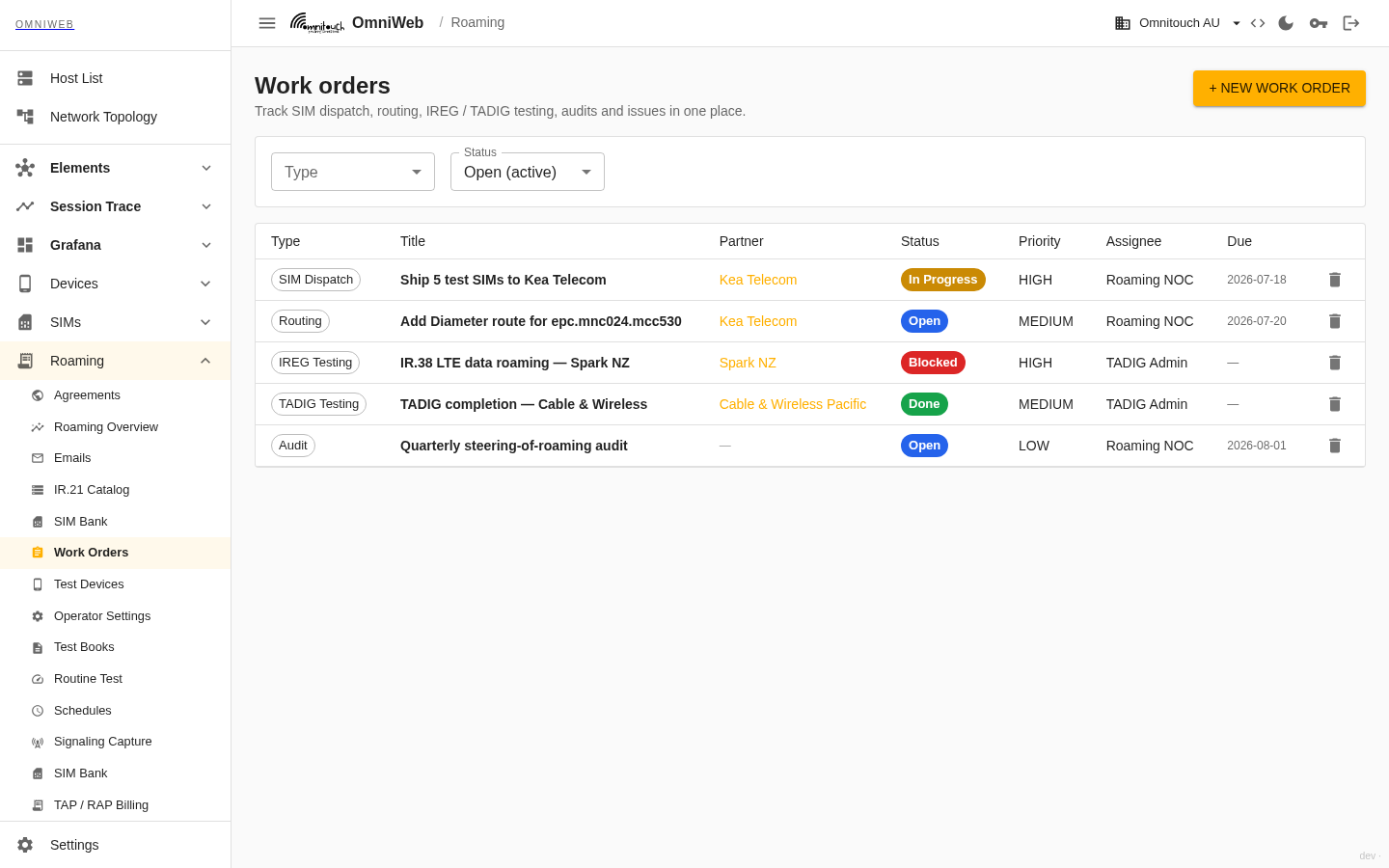Viewport: 1389px width, 868px height.
Task: Click the Operator Settings gear icon
Action: [x=38, y=616]
